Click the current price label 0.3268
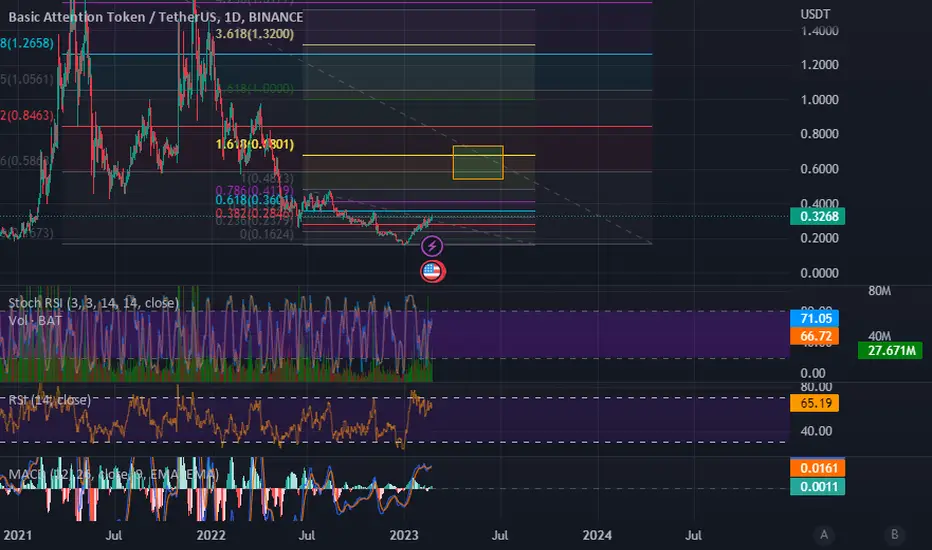 [x=817, y=216]
